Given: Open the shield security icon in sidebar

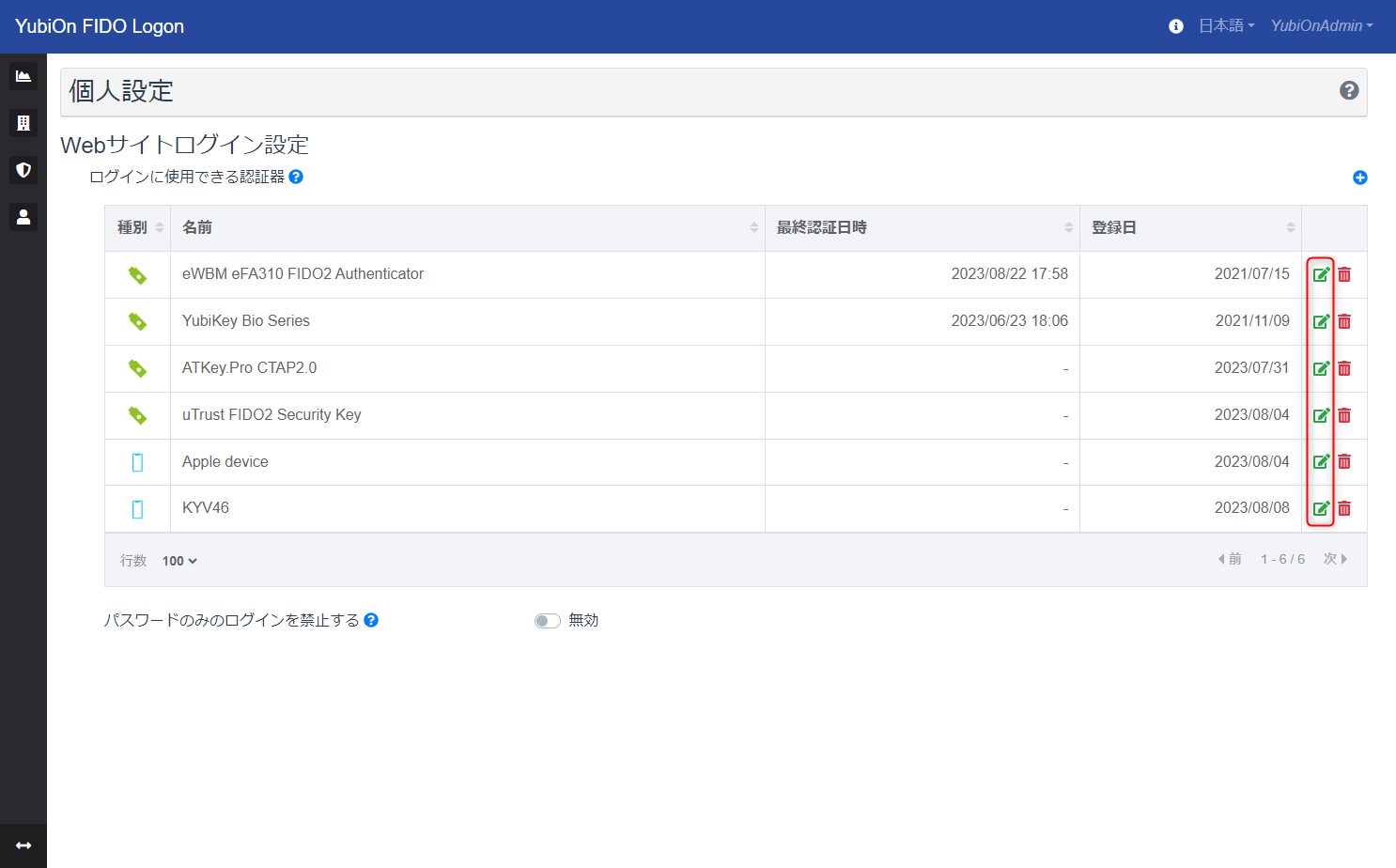Looking at the screenshot, I should 23,170.
